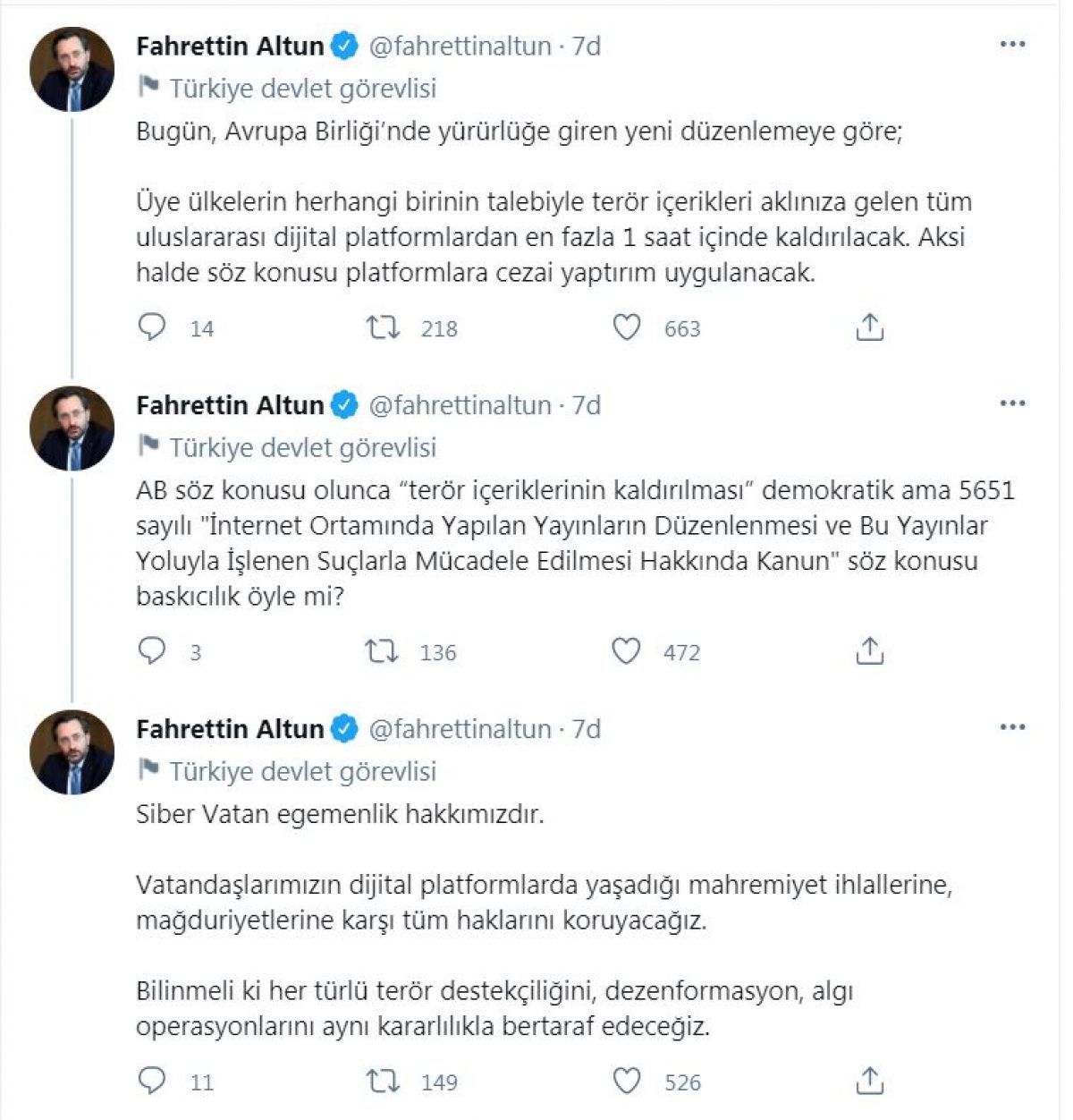Viewport: 1073px width, 1120px height.
Task: Retweet the first tweet with 218 retweets
Action: [383, 327]
